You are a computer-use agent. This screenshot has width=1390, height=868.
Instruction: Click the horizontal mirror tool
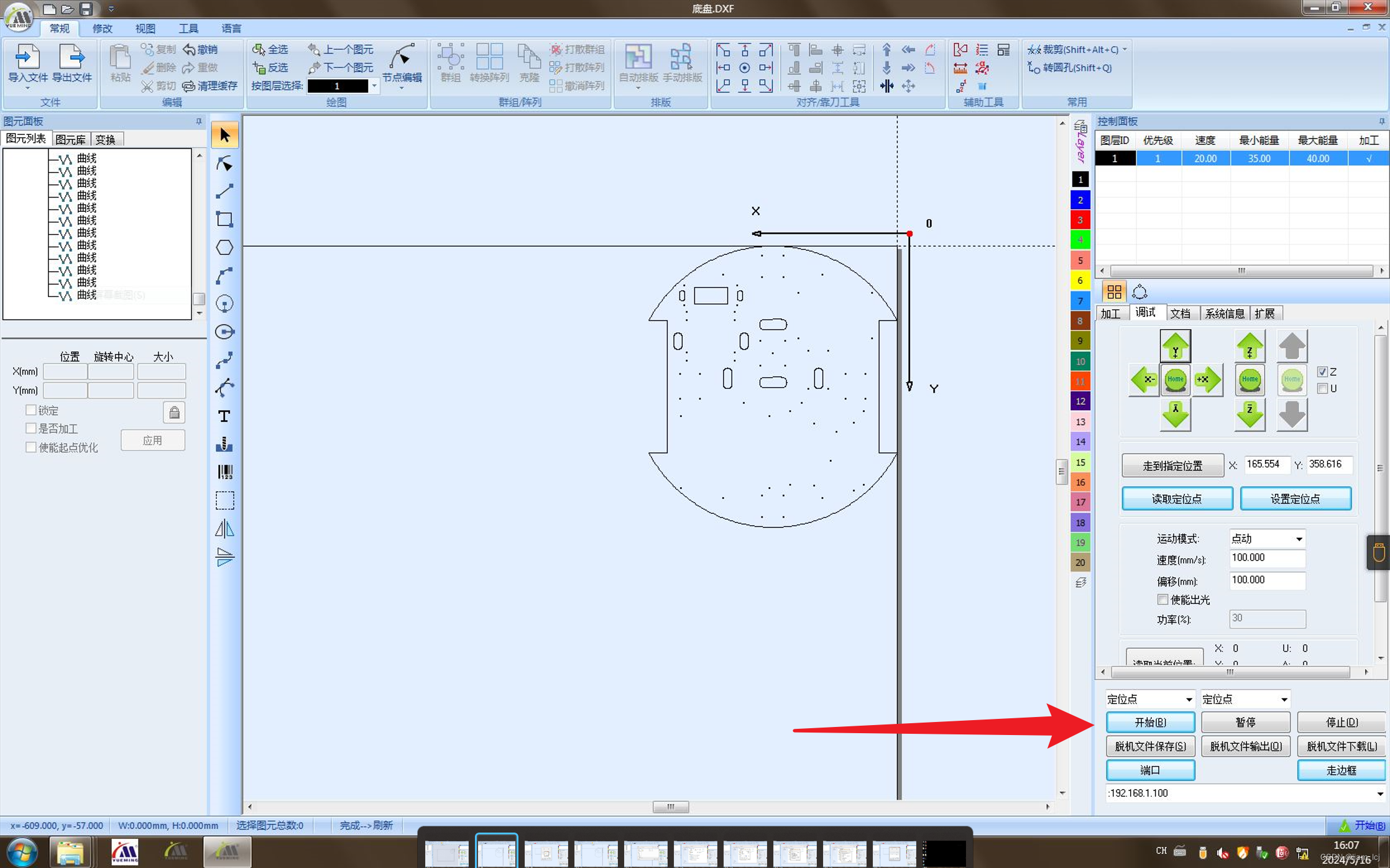coord(225,529)
